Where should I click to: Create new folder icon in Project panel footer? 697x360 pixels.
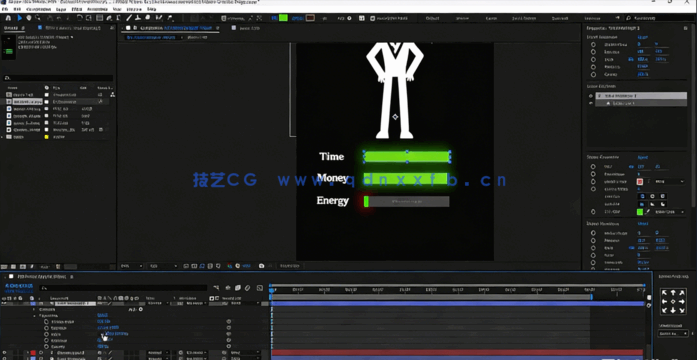point(14,267)
